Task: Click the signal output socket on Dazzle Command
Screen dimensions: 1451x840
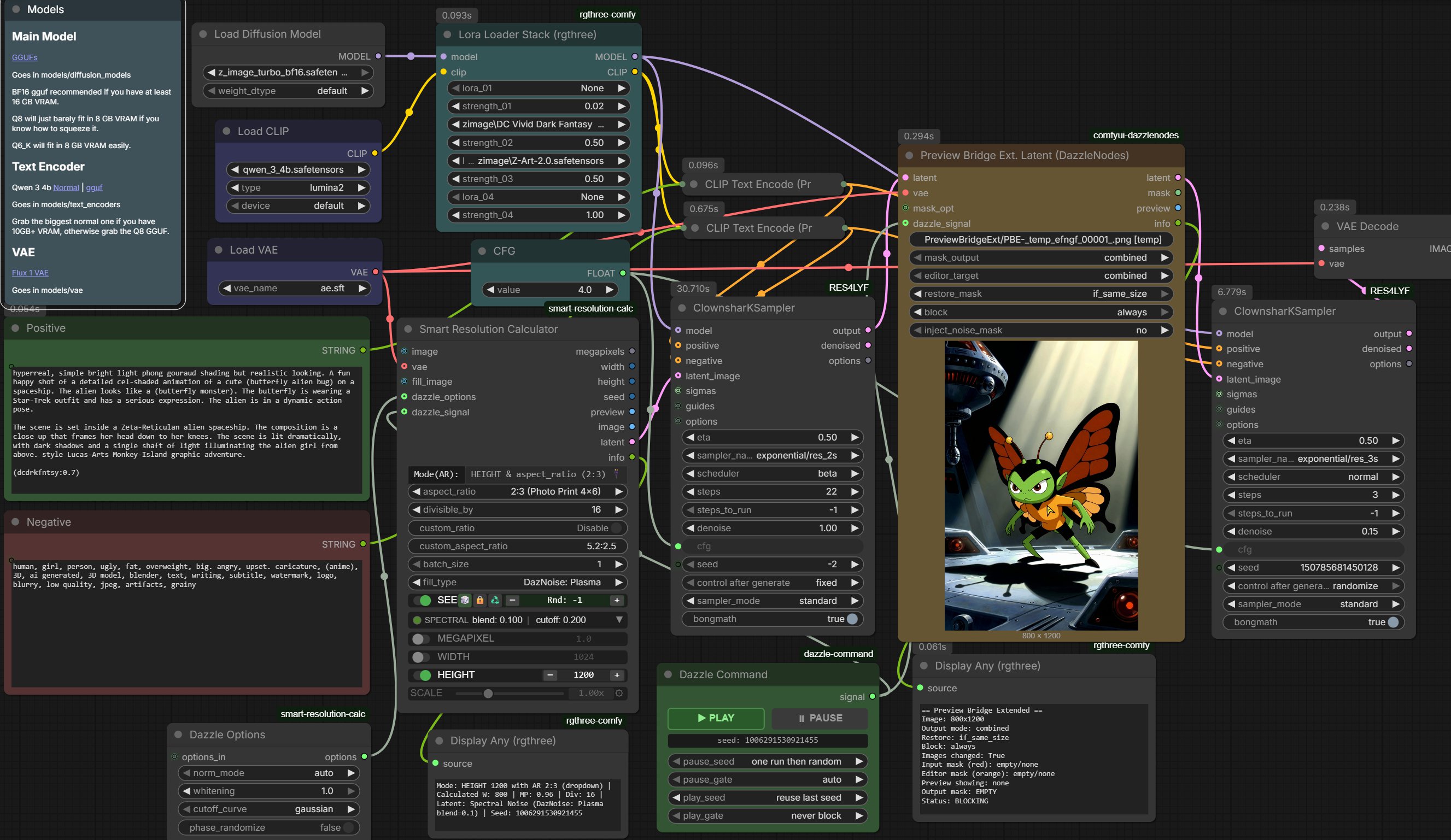Action: tap(873, 697)
